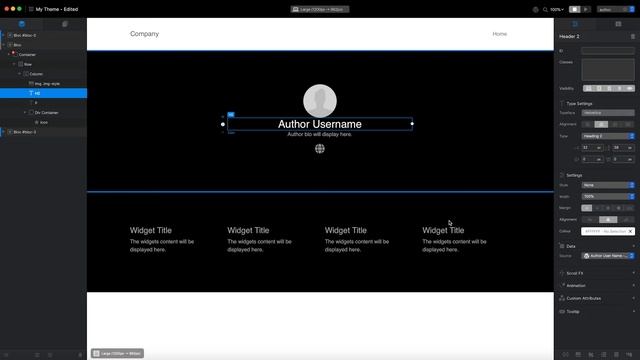Set type alignment to right
640x360 pixels.
point(614,124)
